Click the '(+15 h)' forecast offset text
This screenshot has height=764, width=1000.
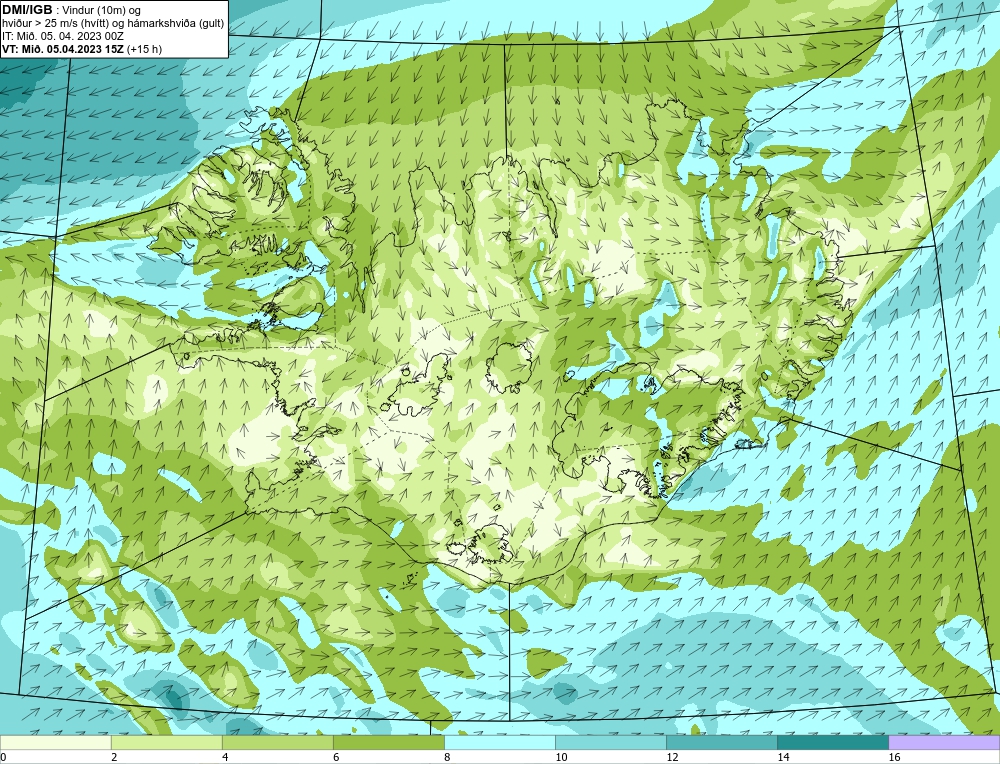click(145, 49)
